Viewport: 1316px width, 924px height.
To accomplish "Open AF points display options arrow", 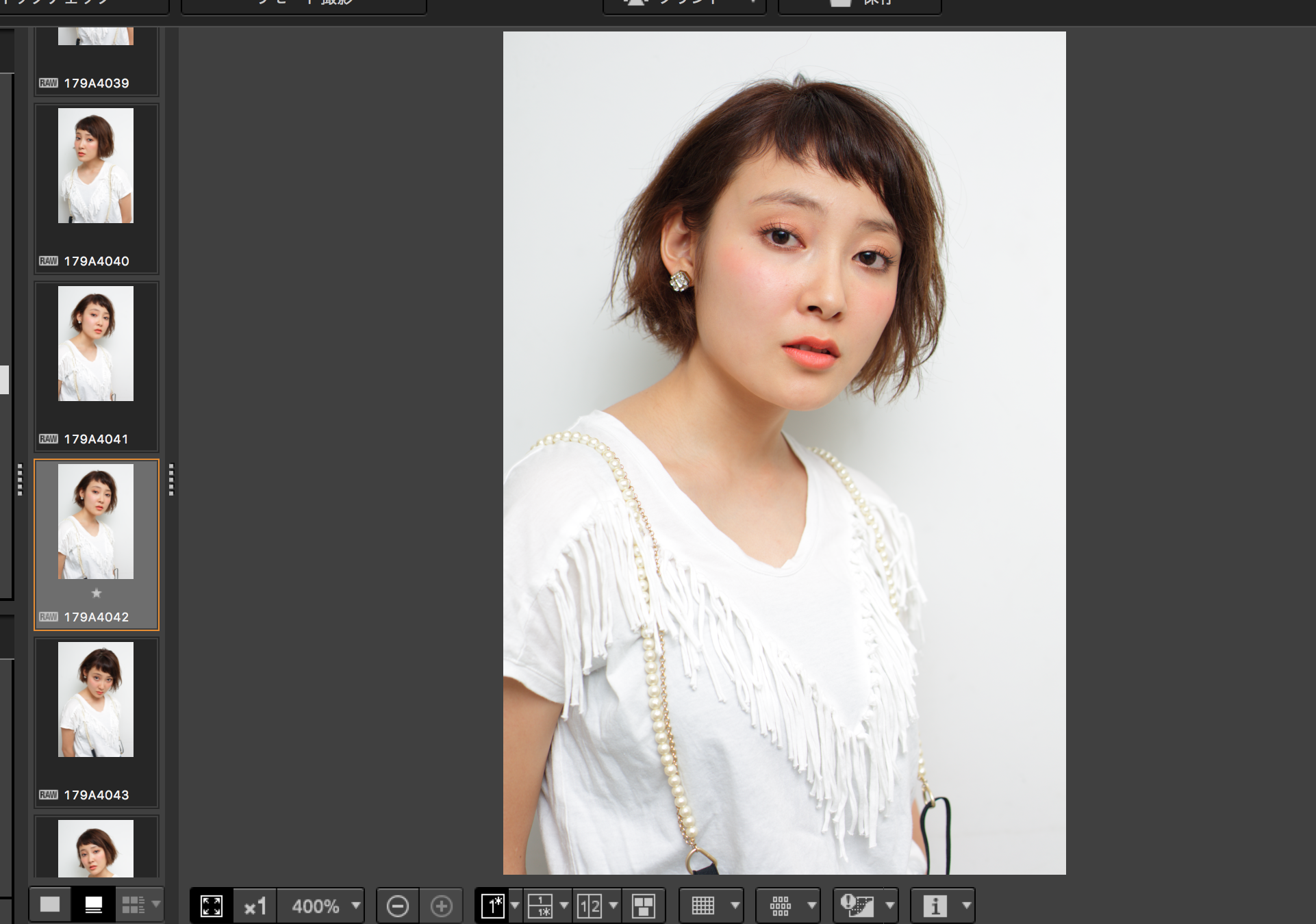I will pos(812,906).
